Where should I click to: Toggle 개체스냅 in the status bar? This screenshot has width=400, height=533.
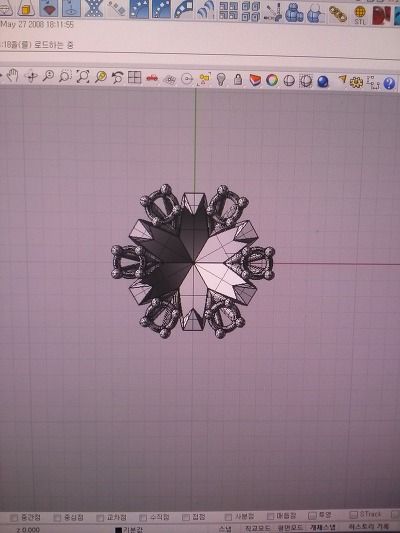(x=323, y=527)
